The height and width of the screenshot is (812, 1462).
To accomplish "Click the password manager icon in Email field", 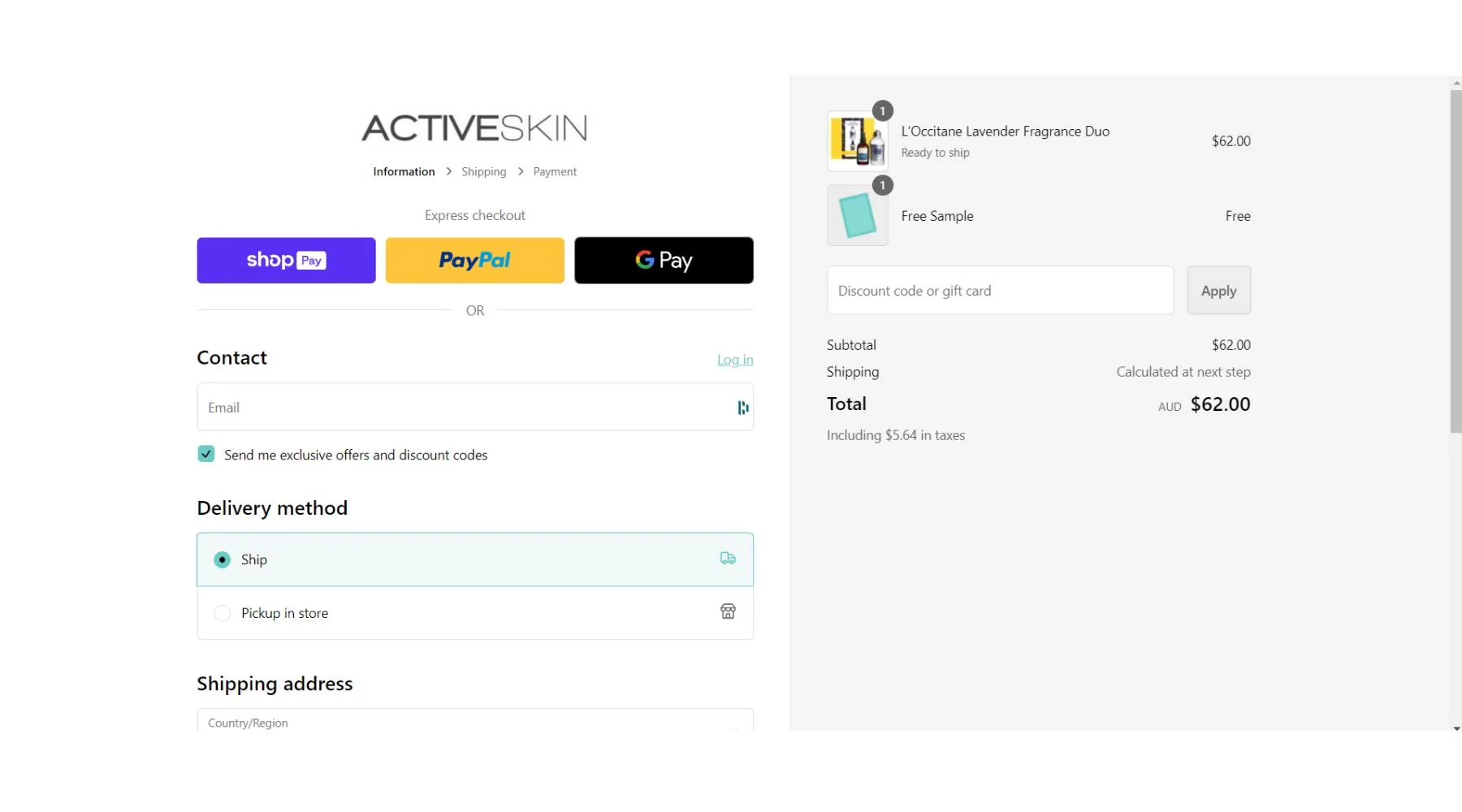I will pyautogui.click(x=742, y=408).
